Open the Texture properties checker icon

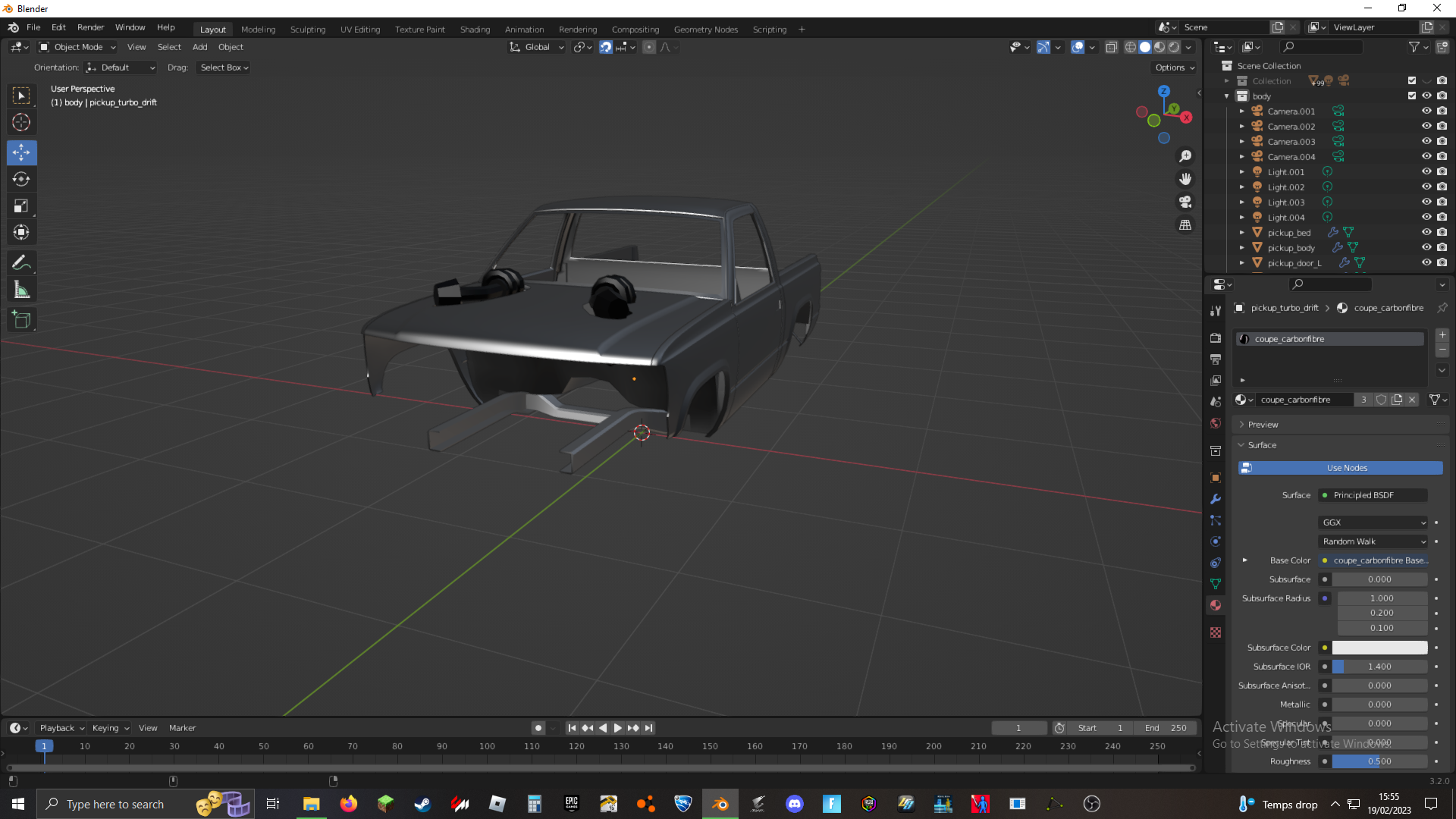1216,632
